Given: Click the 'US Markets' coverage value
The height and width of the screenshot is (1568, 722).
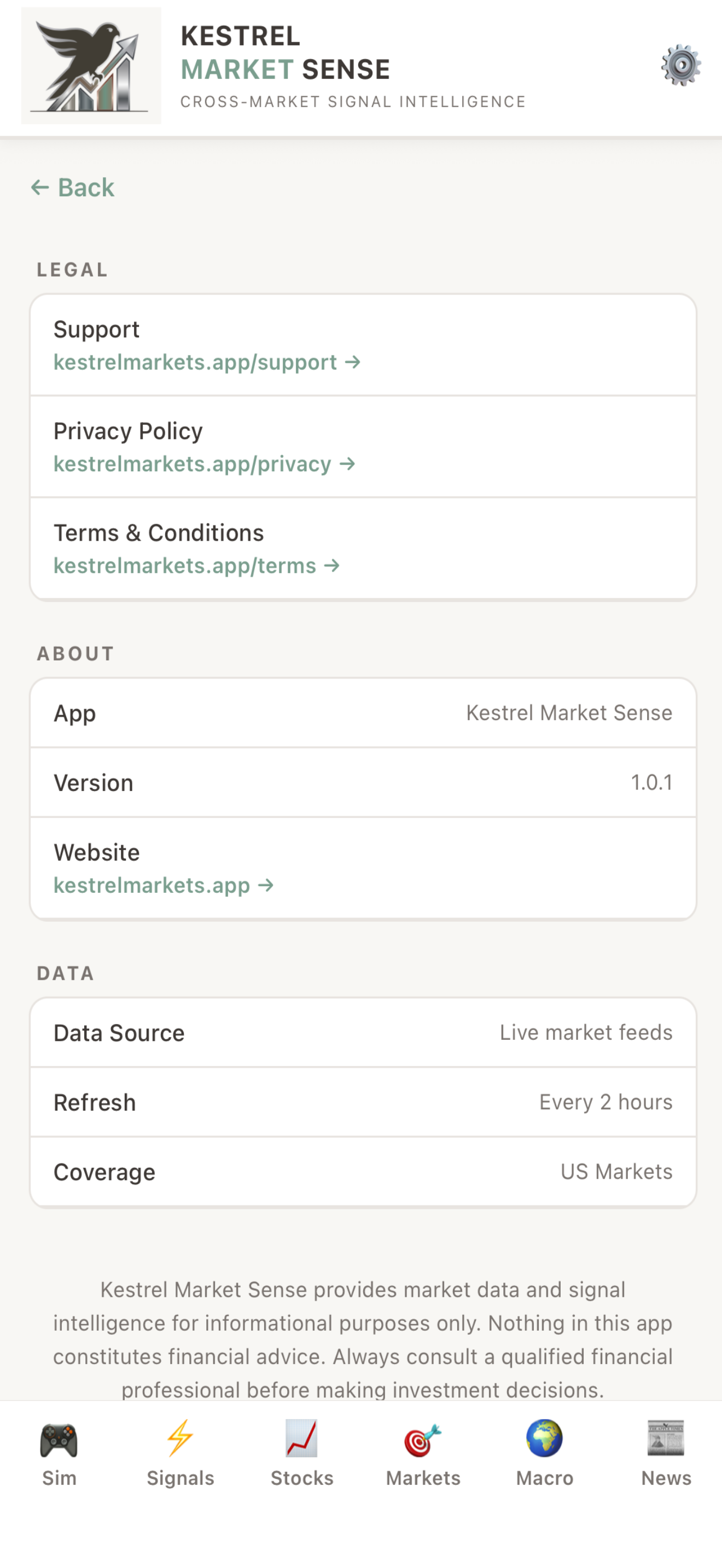Looking at the screenshot, I should click(616, 1171).
